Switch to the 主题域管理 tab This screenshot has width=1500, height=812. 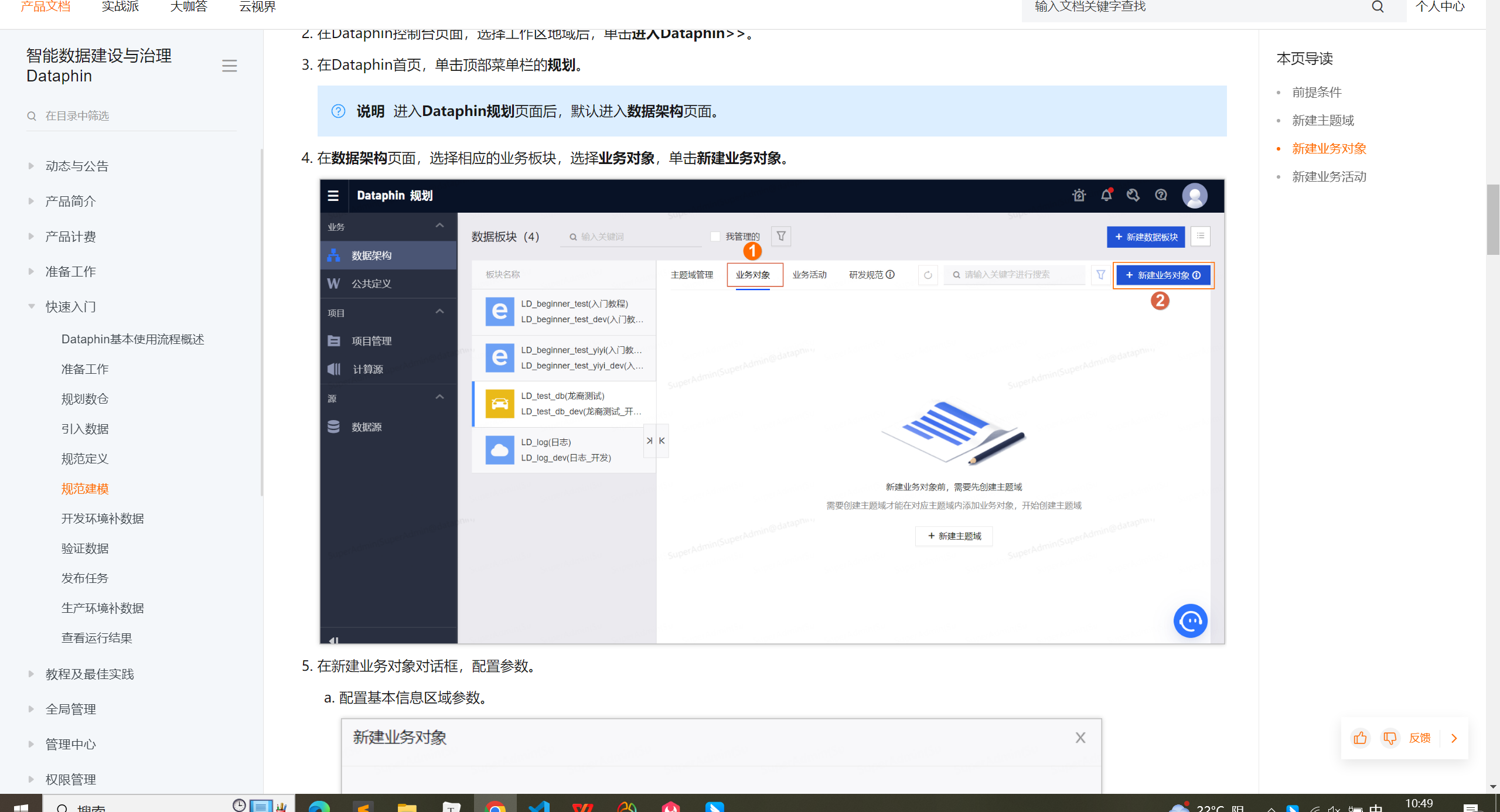coord(691,275)
